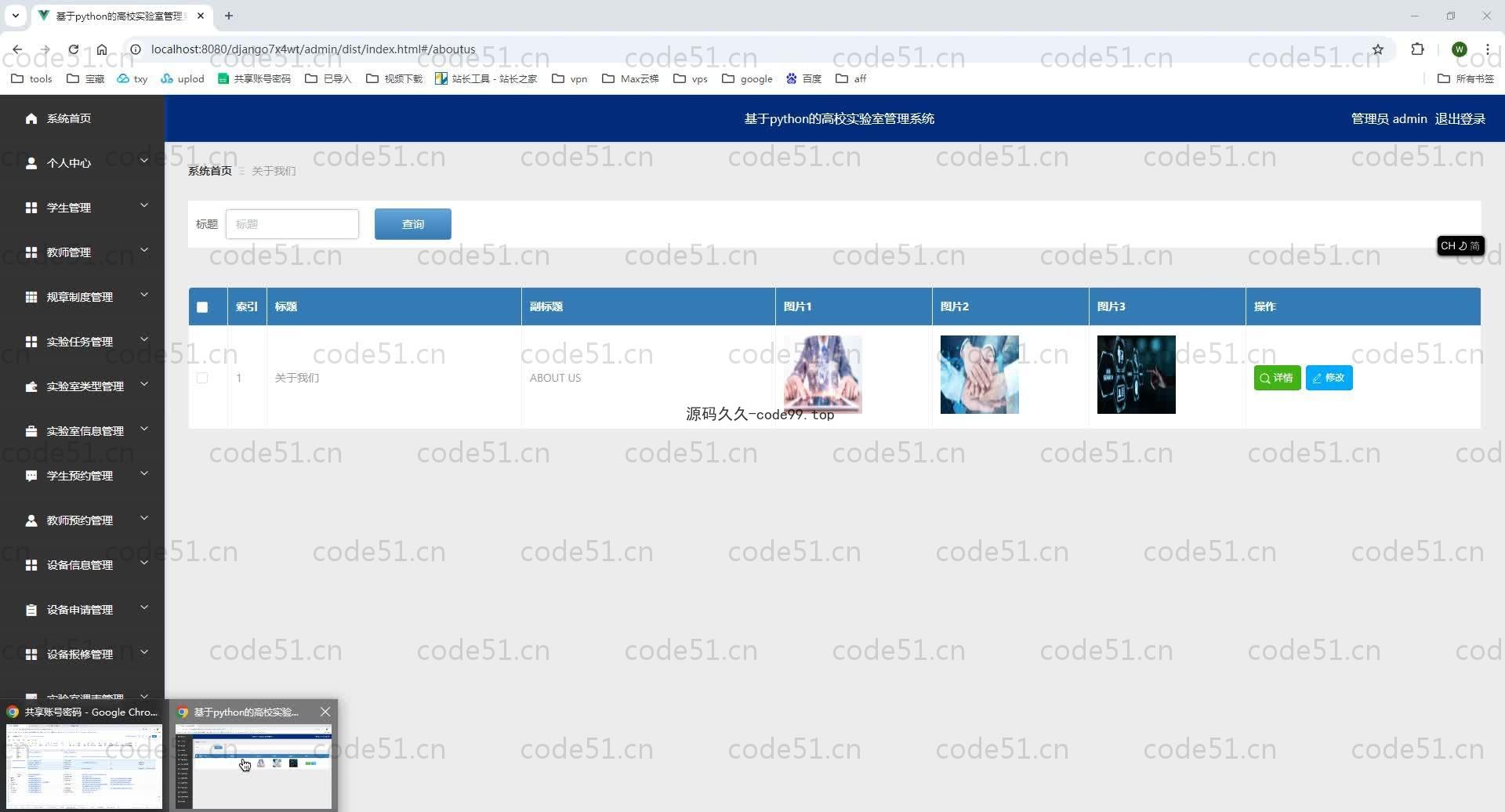Open the browser extensions puzzle icon
This screenshot has width=1505, height=812.
(1417, 49)
